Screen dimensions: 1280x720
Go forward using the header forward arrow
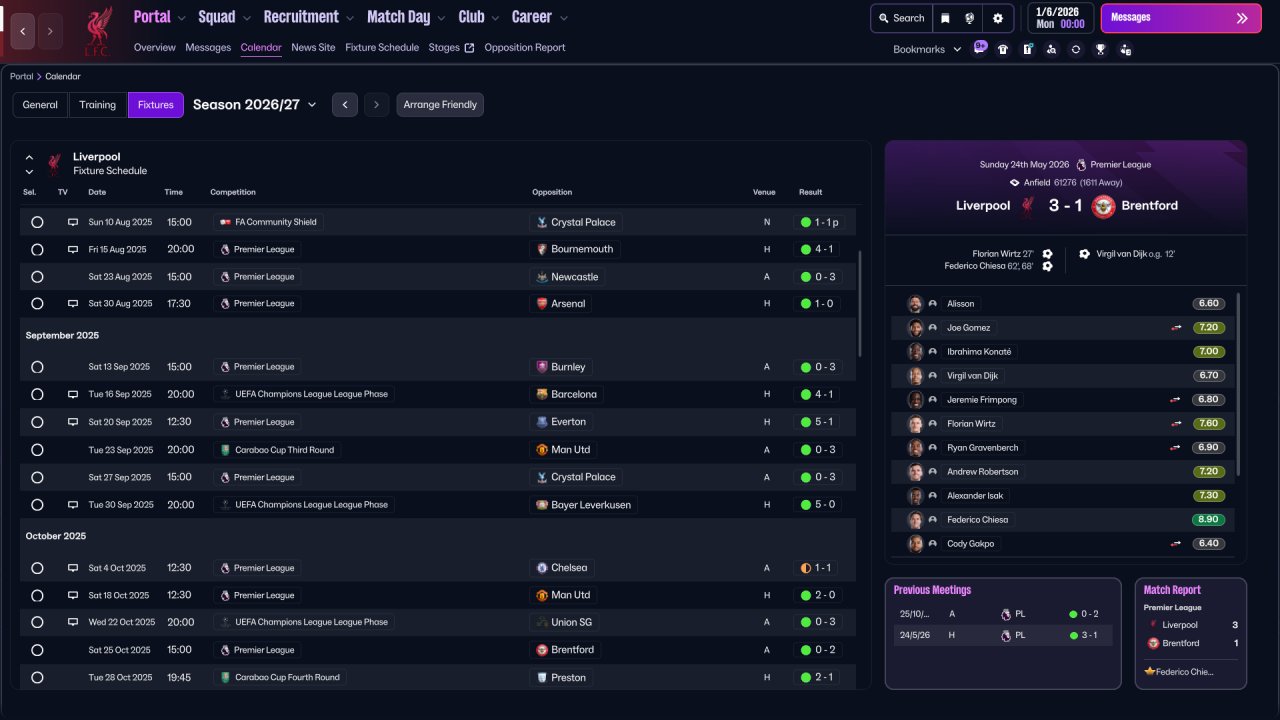coord(50,31)
